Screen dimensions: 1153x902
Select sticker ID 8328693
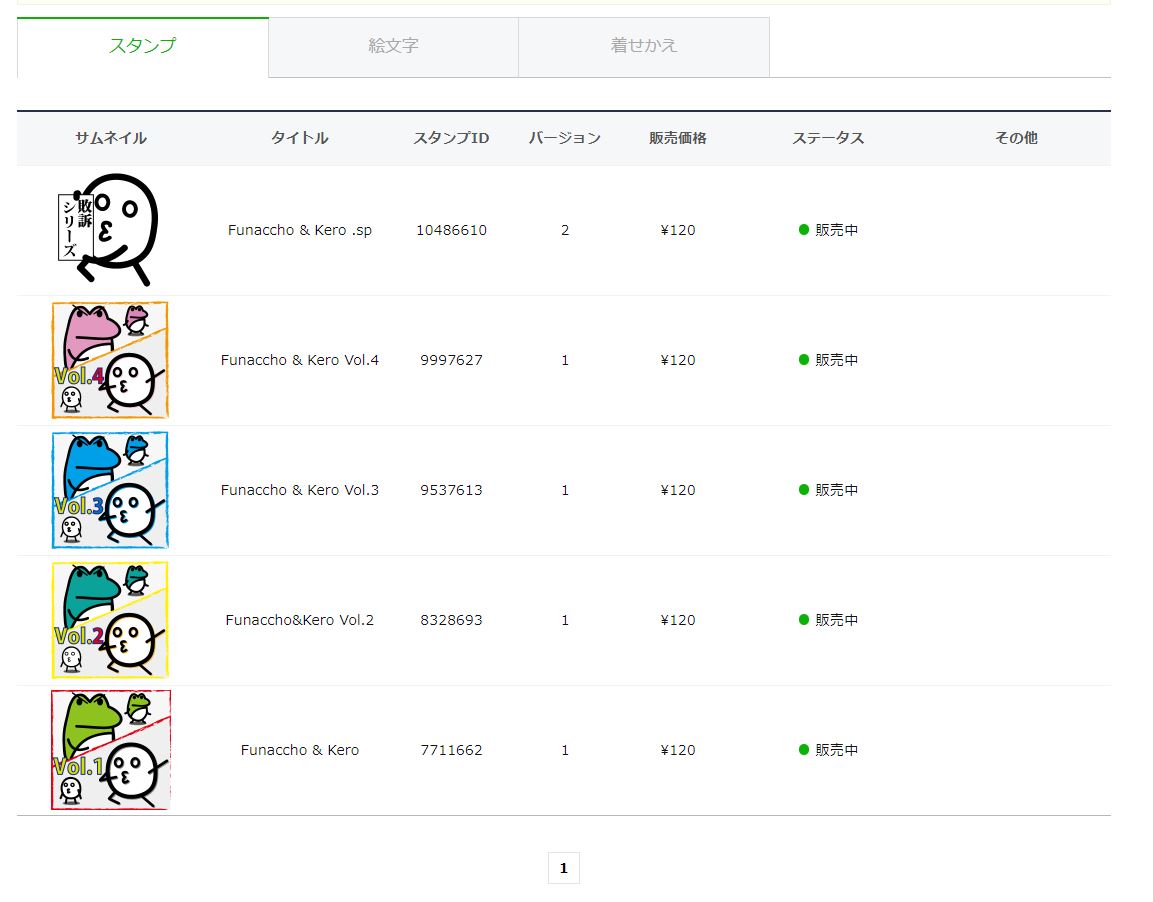tap(451, 620)
